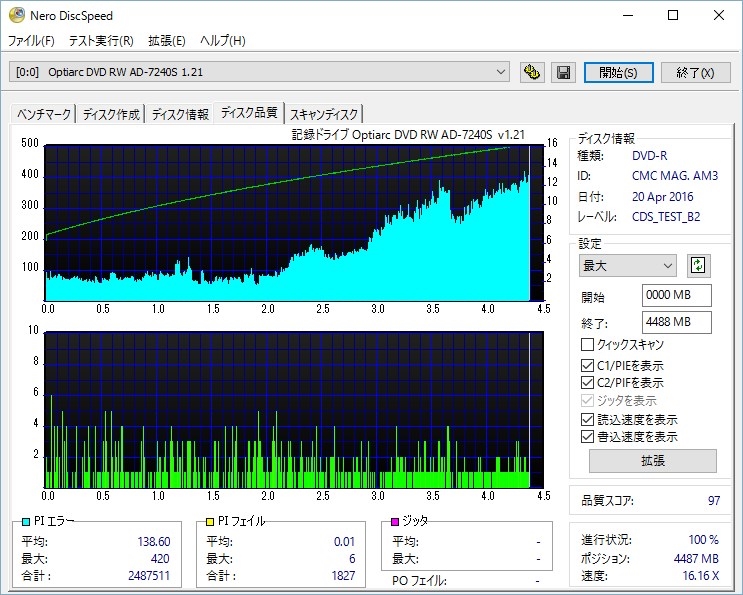Toggle the 読込速度を表示 checkbox
743x595 pixels.
587,419
